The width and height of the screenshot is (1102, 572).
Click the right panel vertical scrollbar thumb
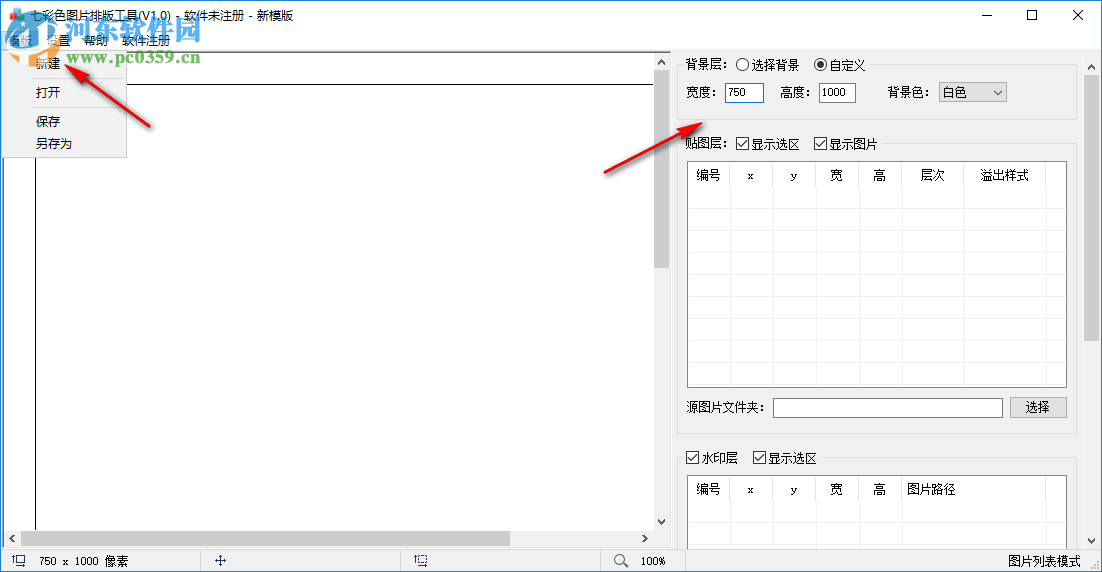click(x=1091, y=207)
